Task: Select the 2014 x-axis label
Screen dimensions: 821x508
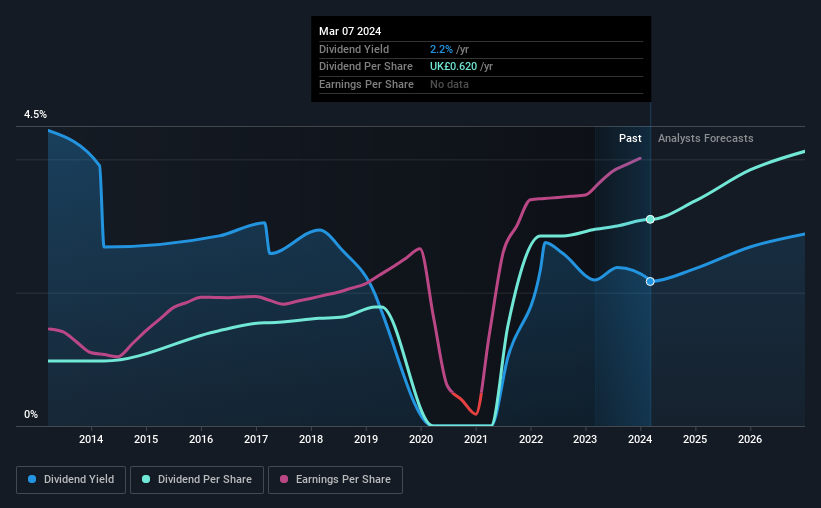Action: pyautogui.click(x=91, y=439)
